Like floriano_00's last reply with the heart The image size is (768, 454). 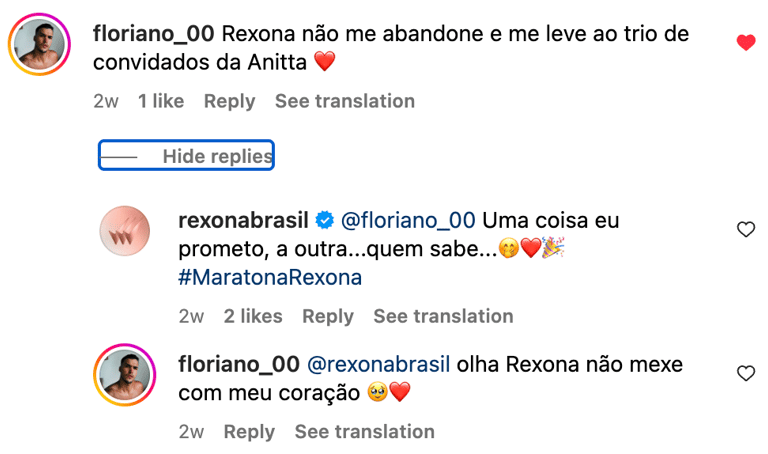pyautogui.click(x=745, y=373)
